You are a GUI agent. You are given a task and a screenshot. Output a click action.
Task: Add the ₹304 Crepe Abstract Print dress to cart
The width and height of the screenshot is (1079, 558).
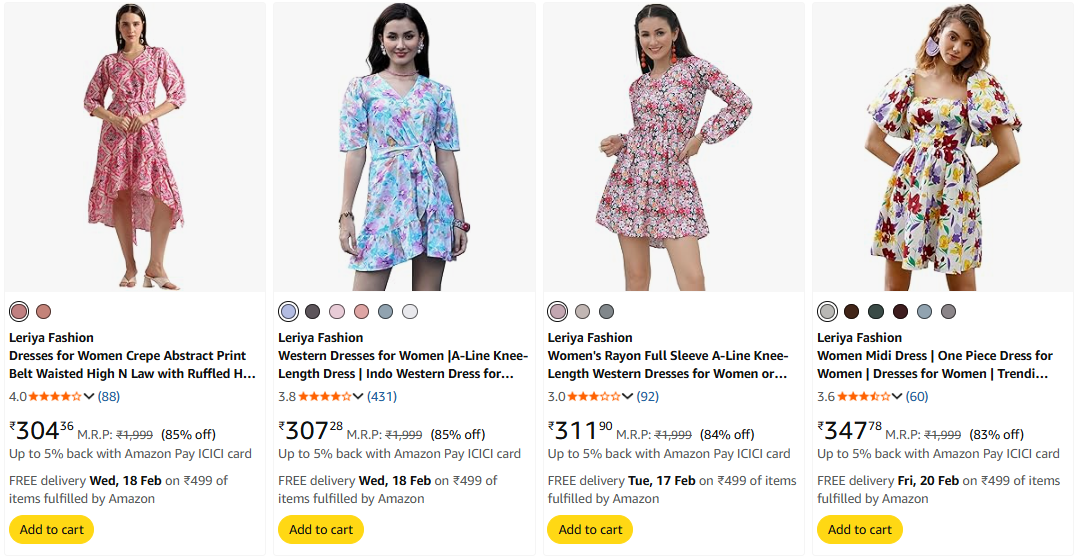click(x=52, y=529)
